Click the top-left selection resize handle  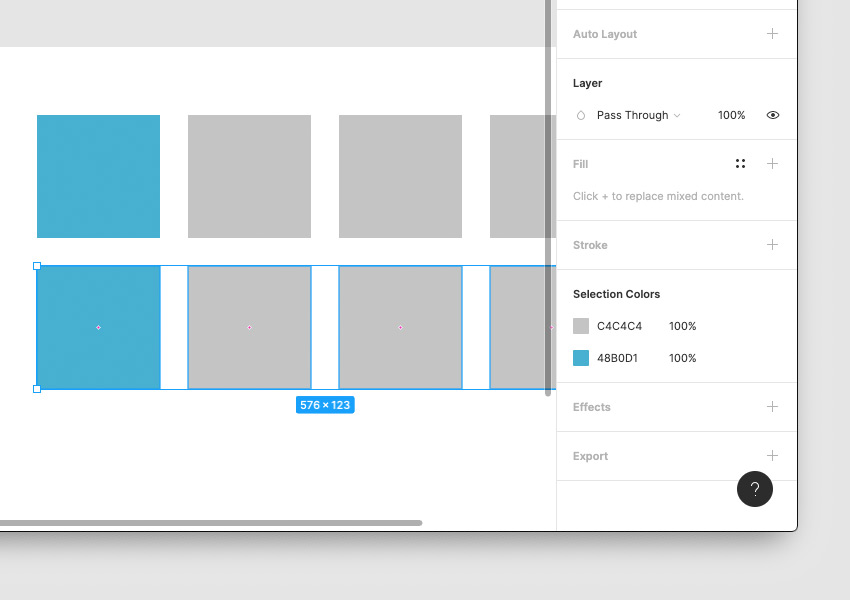(x=37, y=266)
